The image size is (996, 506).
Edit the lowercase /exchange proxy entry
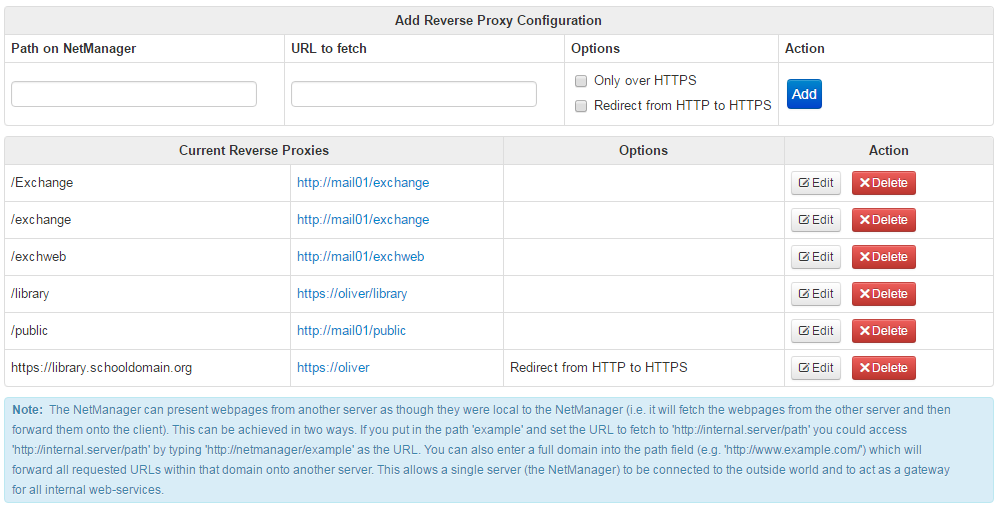point(815,220)
